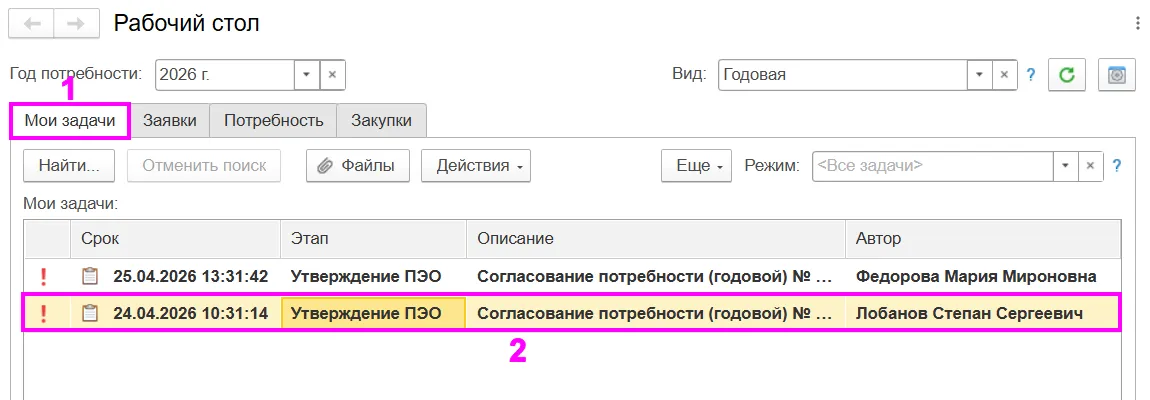Switch to the Закупки tab
The image size is (1150, 400).
click(x=381, y=120)
